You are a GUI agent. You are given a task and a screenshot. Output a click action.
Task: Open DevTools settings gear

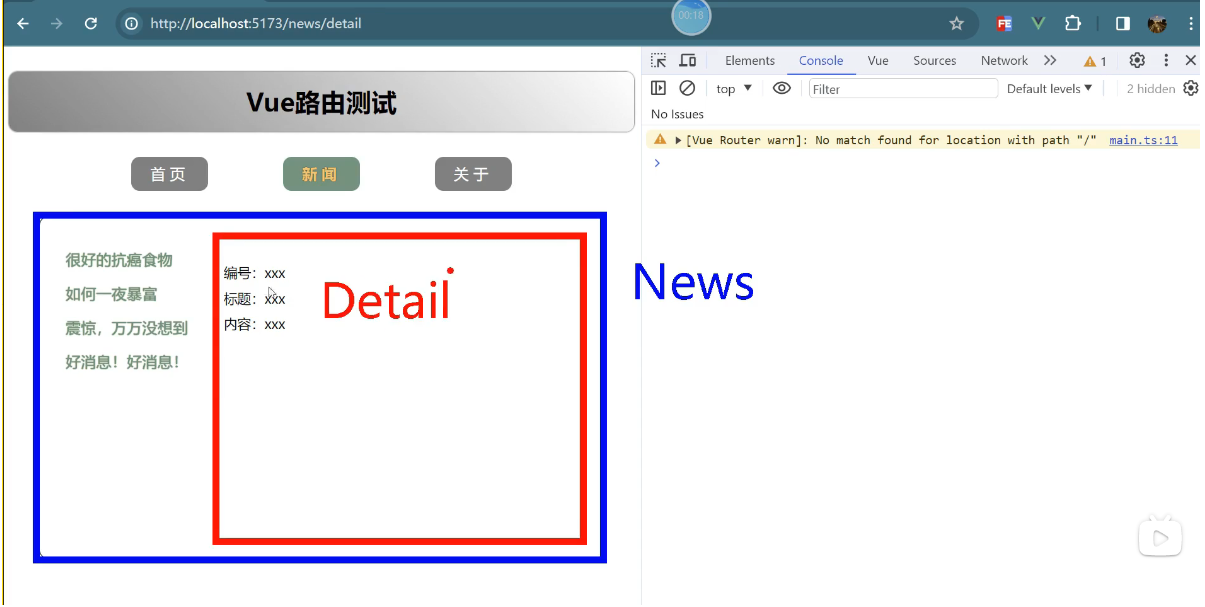(x=1137, y=61)
